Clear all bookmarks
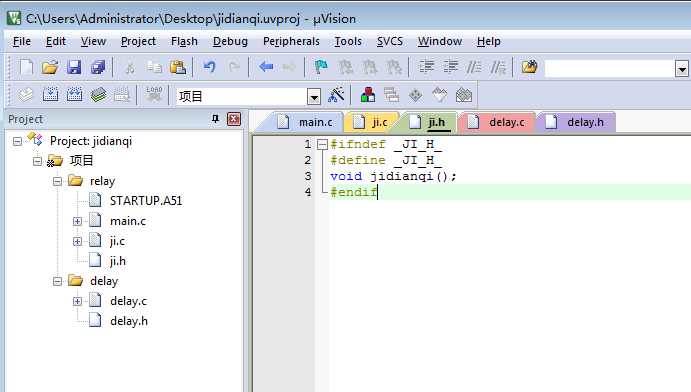Screen dimensions: 691x392 click(x=394, y=67)
